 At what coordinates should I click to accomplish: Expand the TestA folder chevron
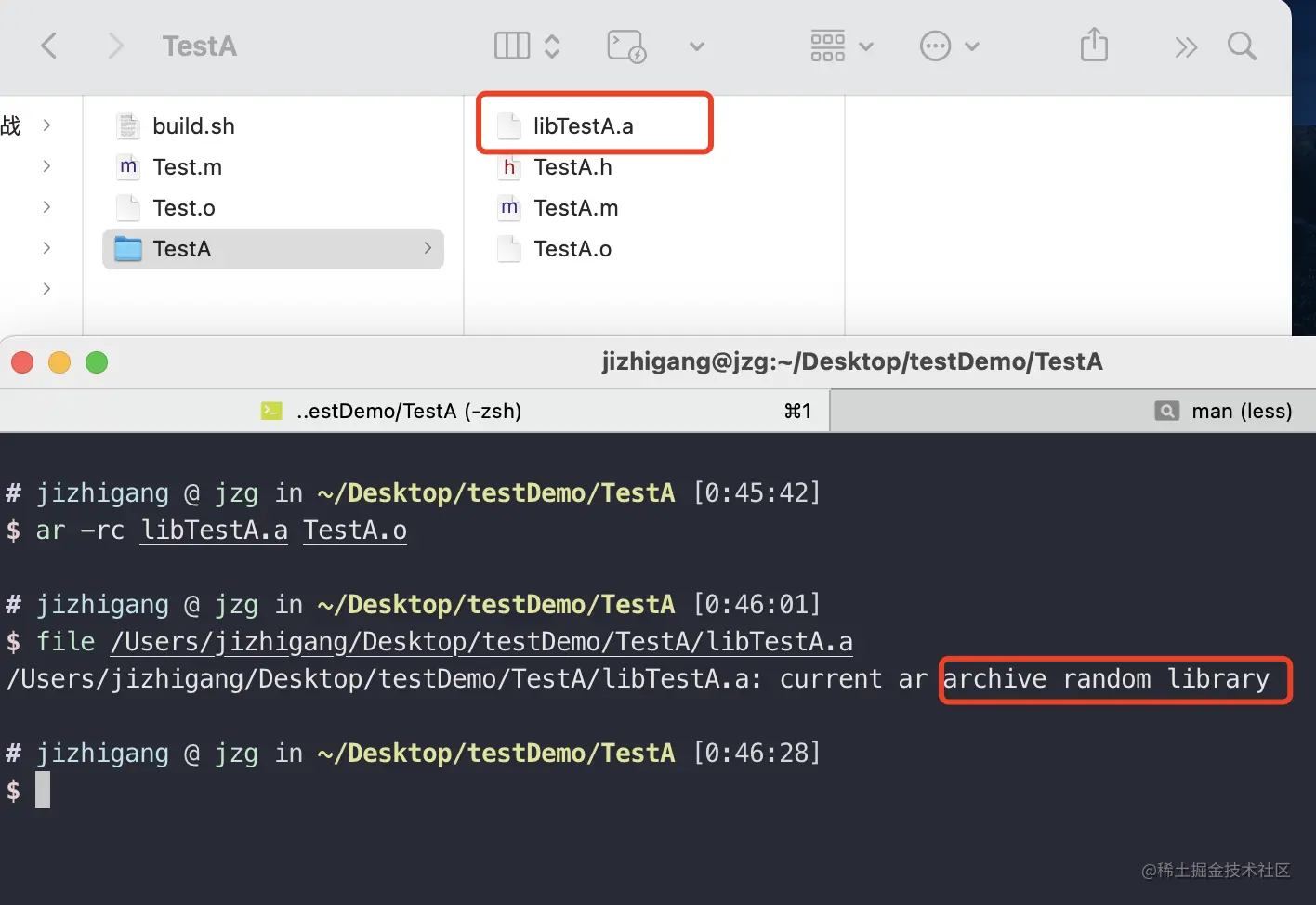point(428,248)
